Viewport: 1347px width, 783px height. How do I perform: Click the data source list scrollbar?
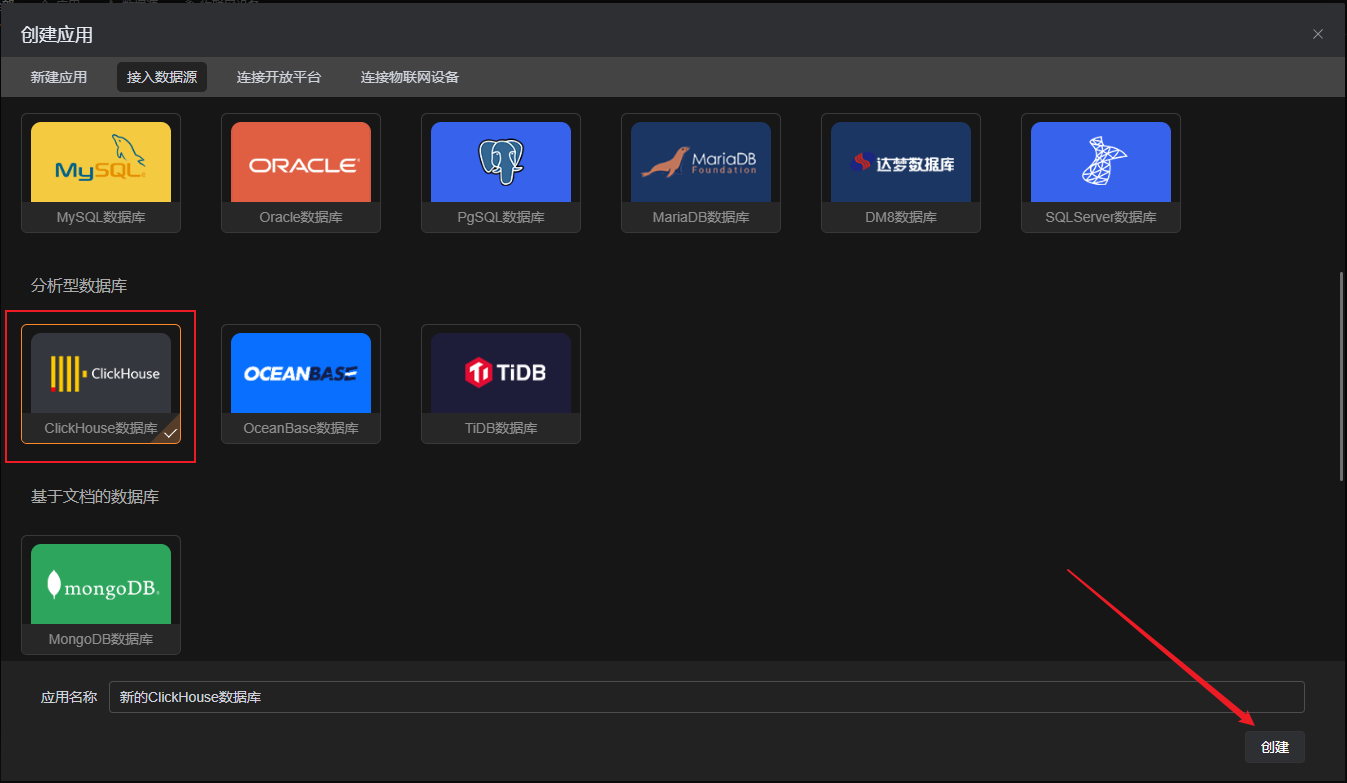[x=1341, y=377]
